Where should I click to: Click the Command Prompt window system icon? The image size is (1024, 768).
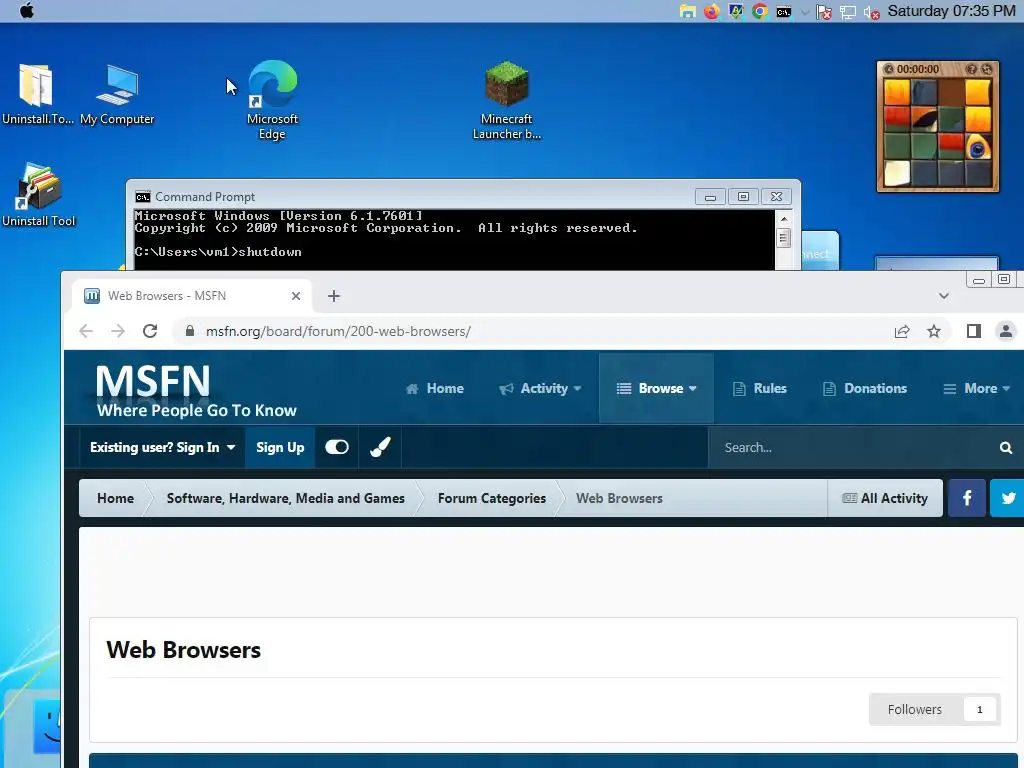tap(142, 197)
